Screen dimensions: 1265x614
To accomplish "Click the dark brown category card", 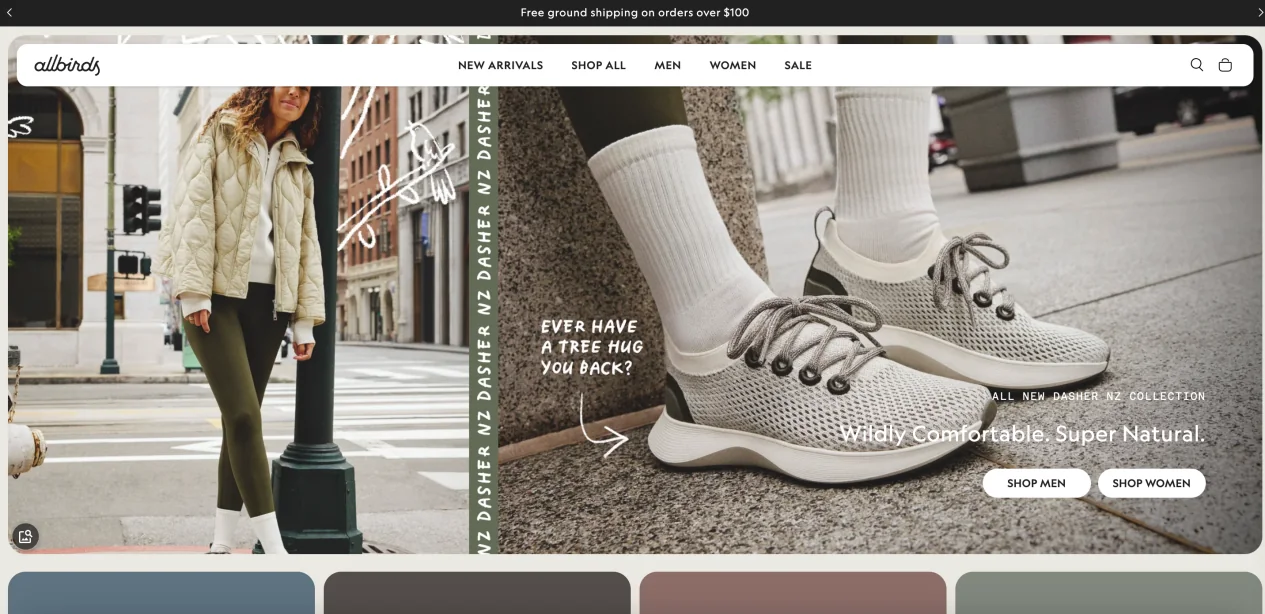I will click(x=477, y=593).
